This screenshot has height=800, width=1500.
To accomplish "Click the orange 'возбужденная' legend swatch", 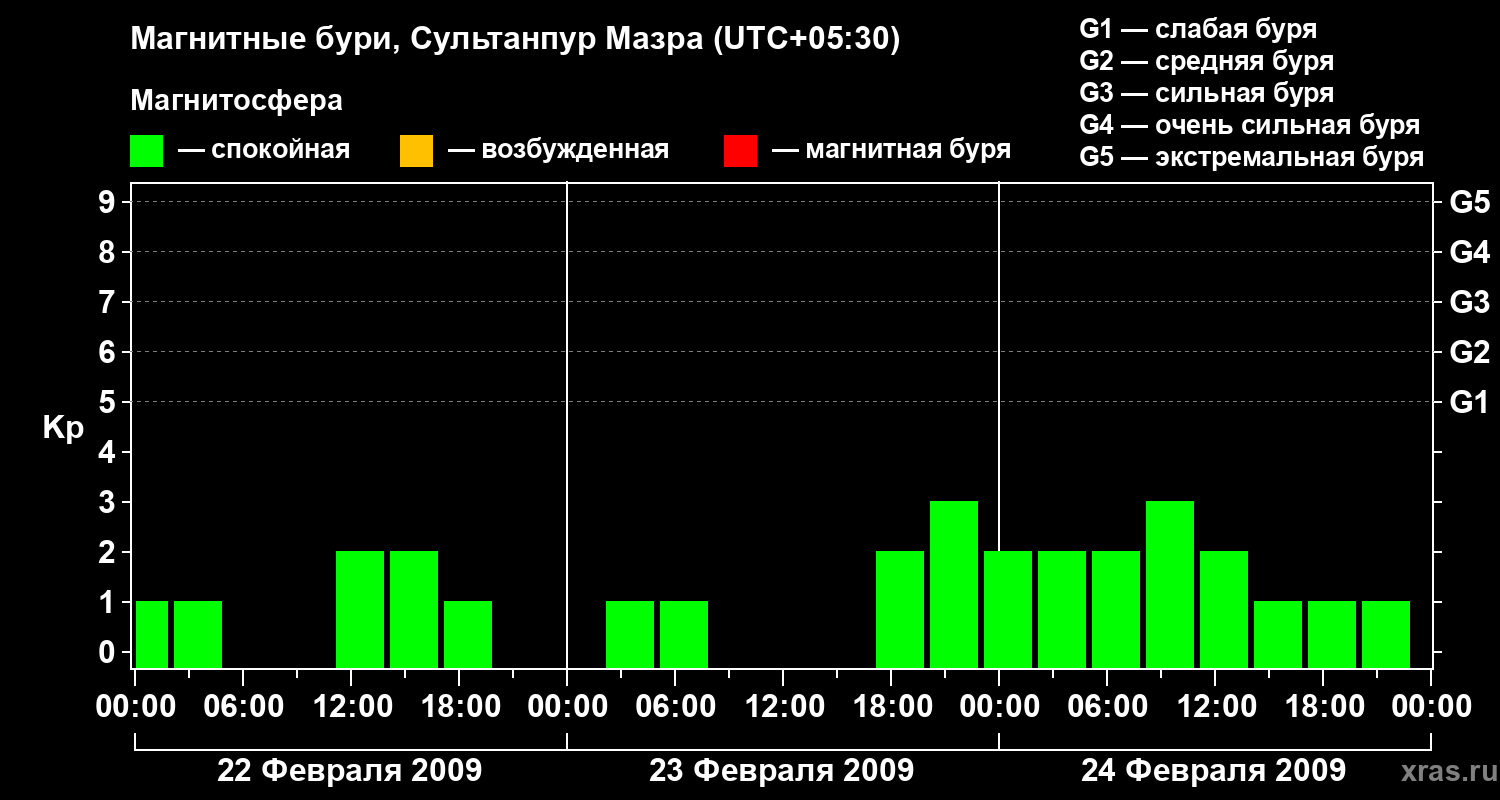I will pyautogui.click(x=416, y=151).
